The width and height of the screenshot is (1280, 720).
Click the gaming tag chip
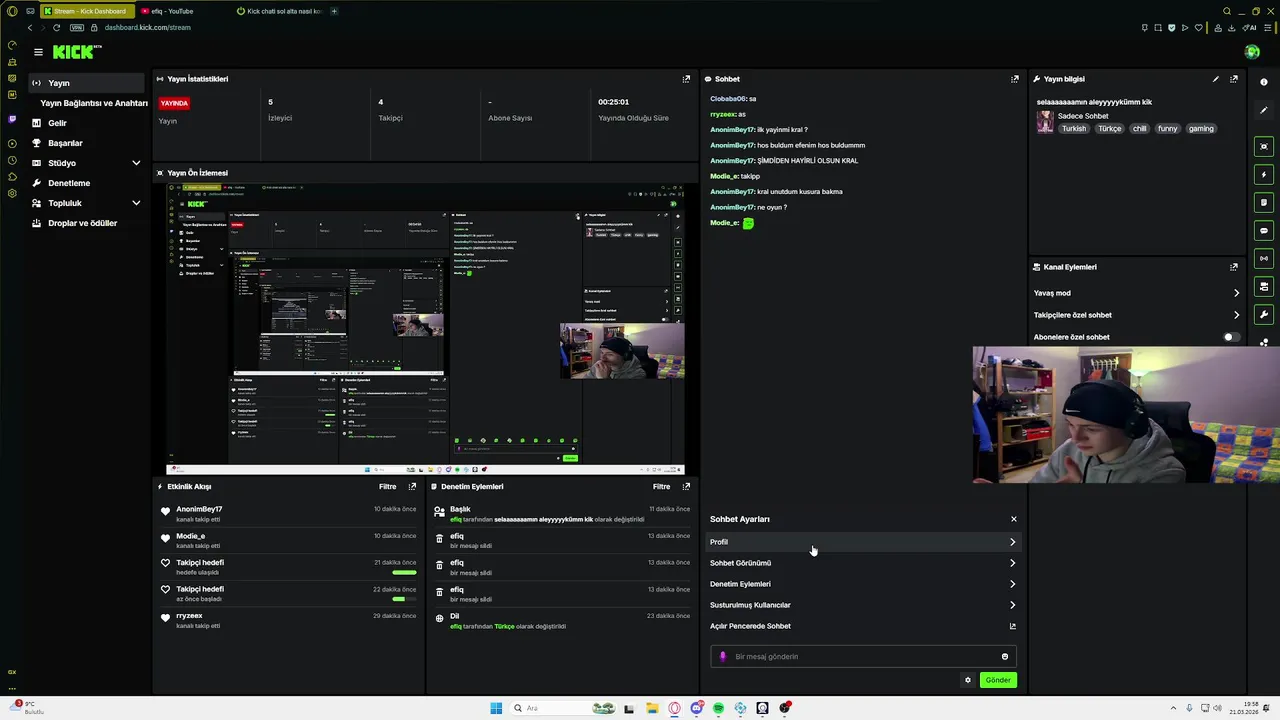click(x=1201, y=129)
